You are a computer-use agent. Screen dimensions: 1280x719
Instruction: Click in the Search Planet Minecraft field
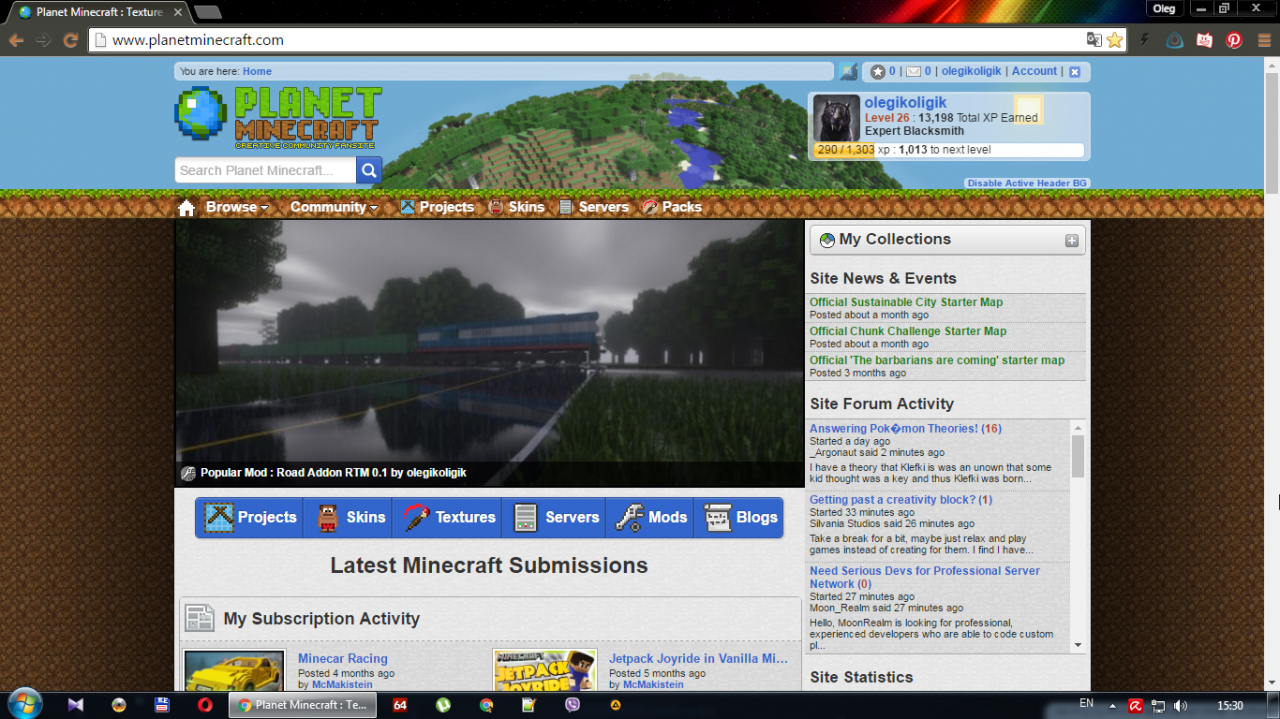click(265, 170)
